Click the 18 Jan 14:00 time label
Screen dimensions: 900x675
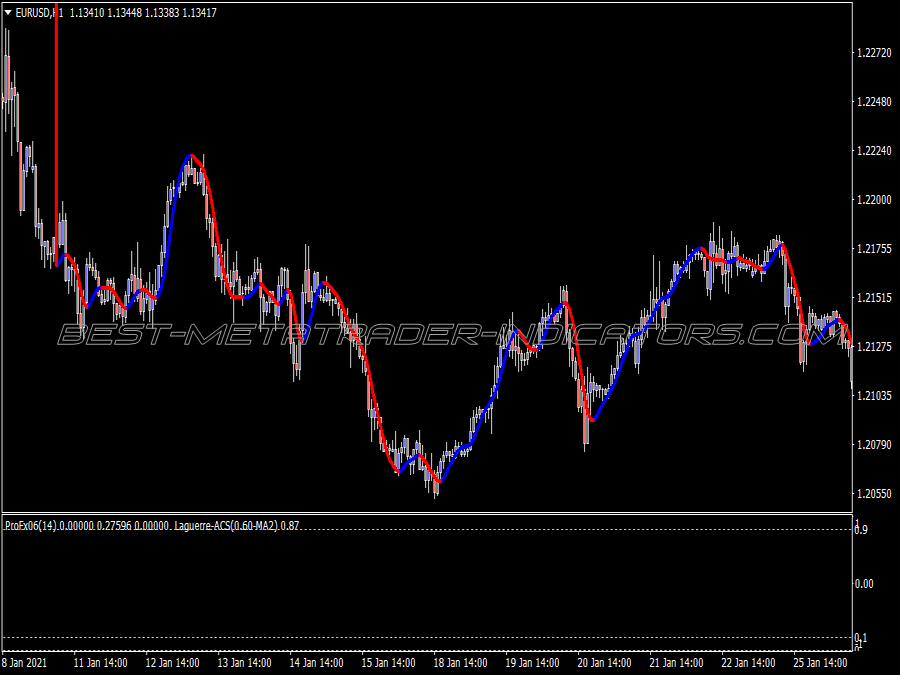[460, 663]
